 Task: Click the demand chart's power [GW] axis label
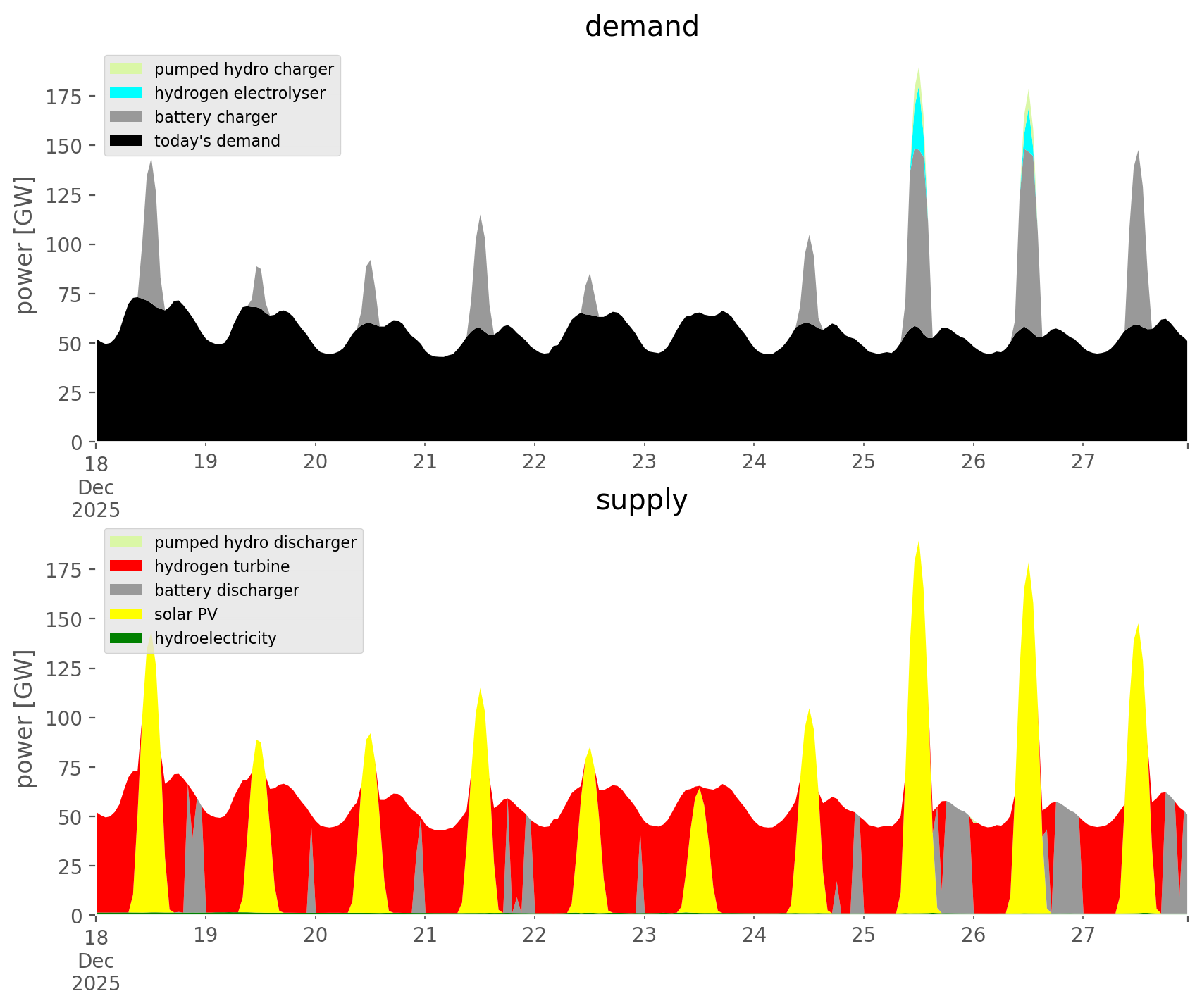[25, 245]
